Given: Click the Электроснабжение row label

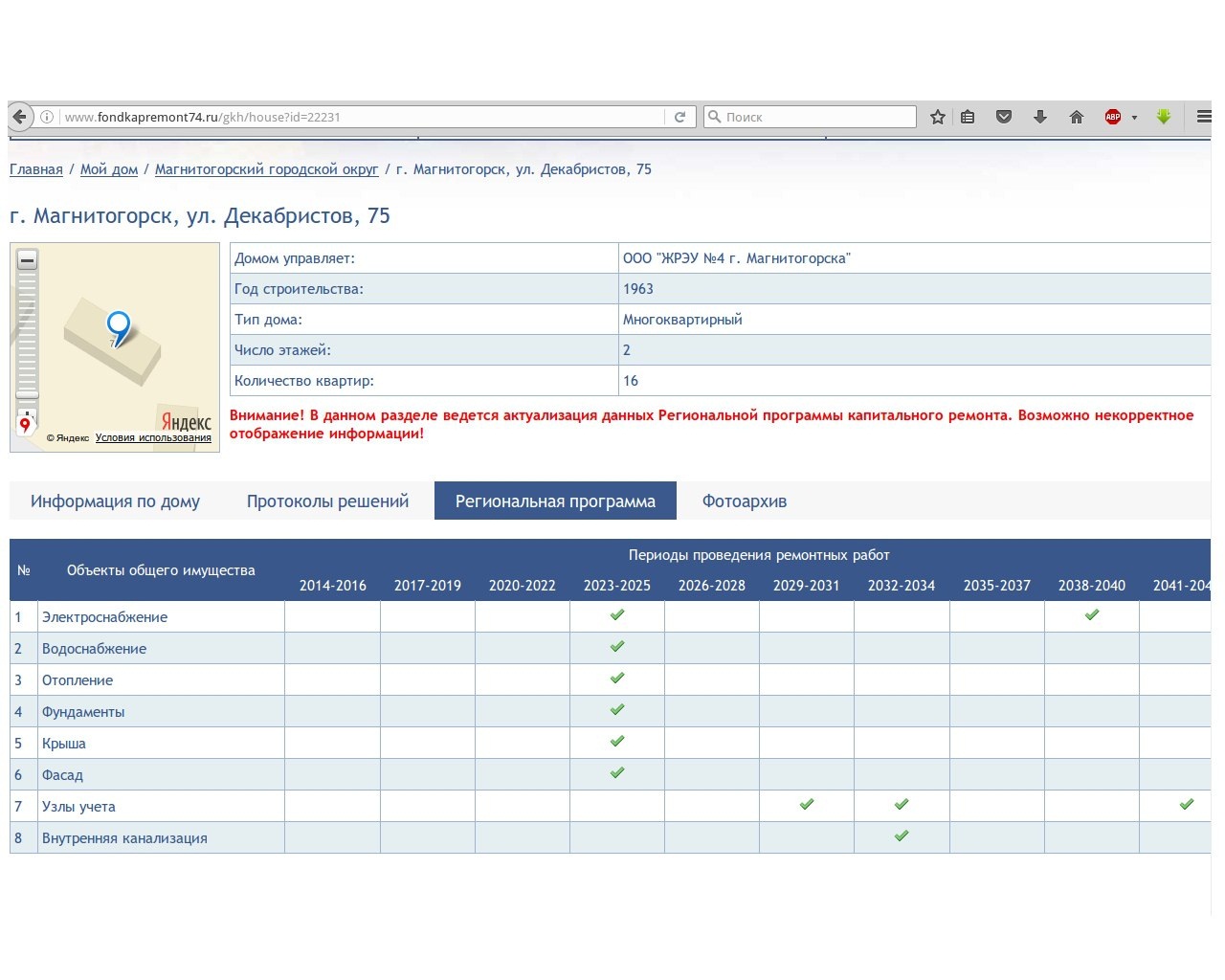Looking at the screenshot, I should (x=104, y=617).
